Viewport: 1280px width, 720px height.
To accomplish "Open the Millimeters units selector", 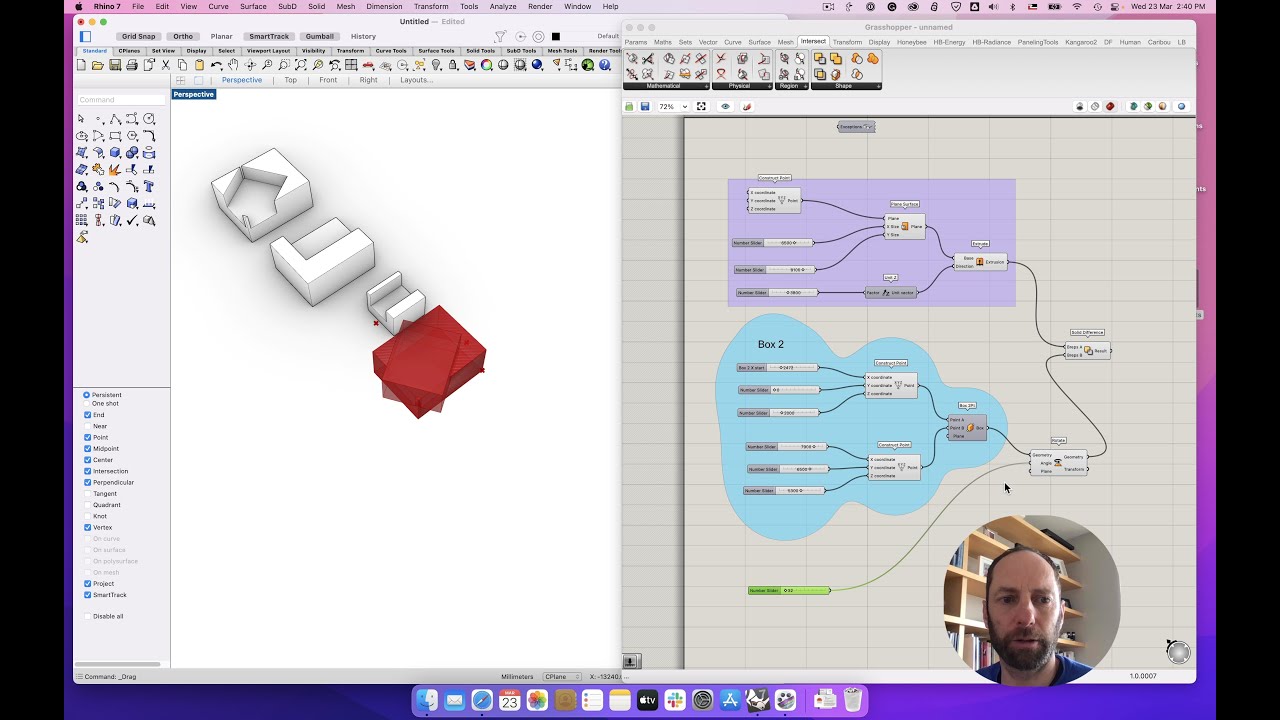I will 518,677.
